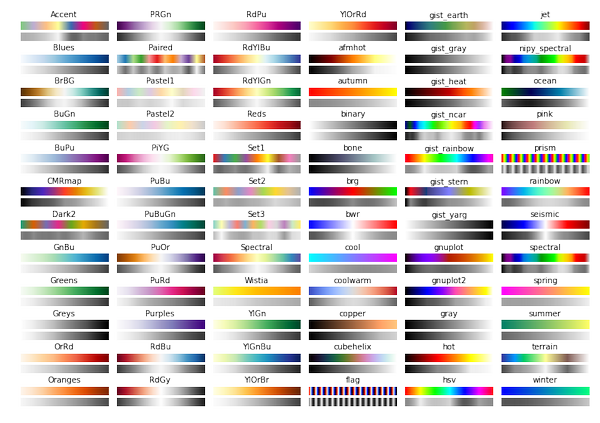Click the 'gist_earth' label
Image resolution: width=600 pixels, height=423 pixels.
448,15
